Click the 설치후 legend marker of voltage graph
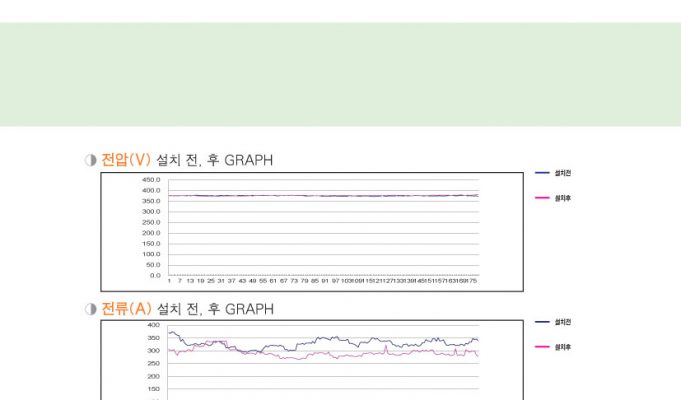The height and width of the screenshot is (400, 681). [543, 198]
